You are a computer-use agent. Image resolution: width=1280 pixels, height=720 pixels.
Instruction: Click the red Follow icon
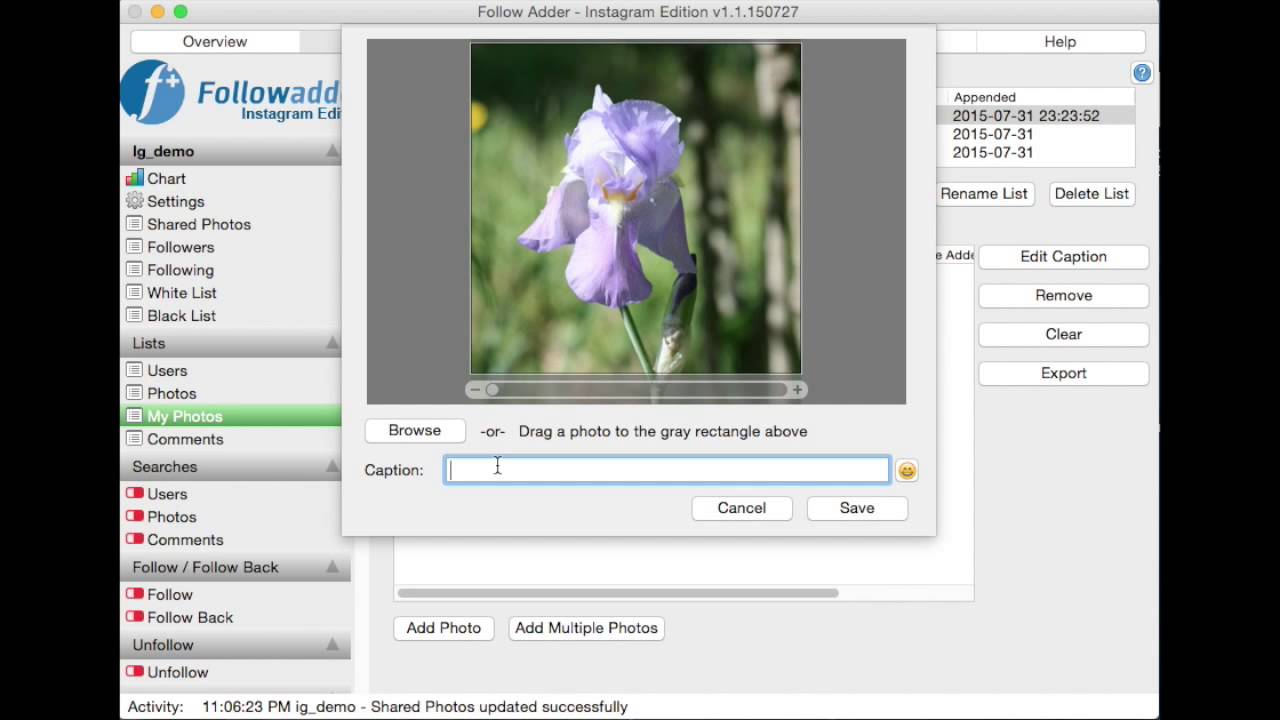134,594
